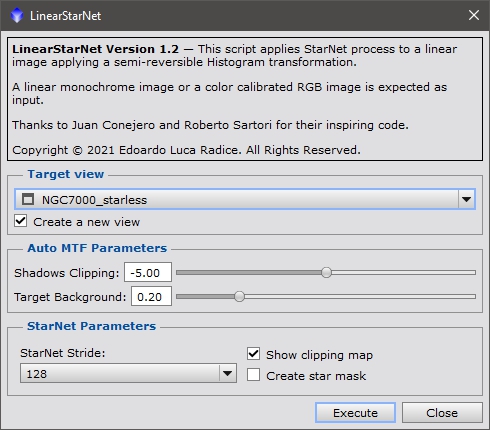Click the Target Background value field
Image resolution: width=490 pixels, height=430 pixels.
[x=151, y=296]
